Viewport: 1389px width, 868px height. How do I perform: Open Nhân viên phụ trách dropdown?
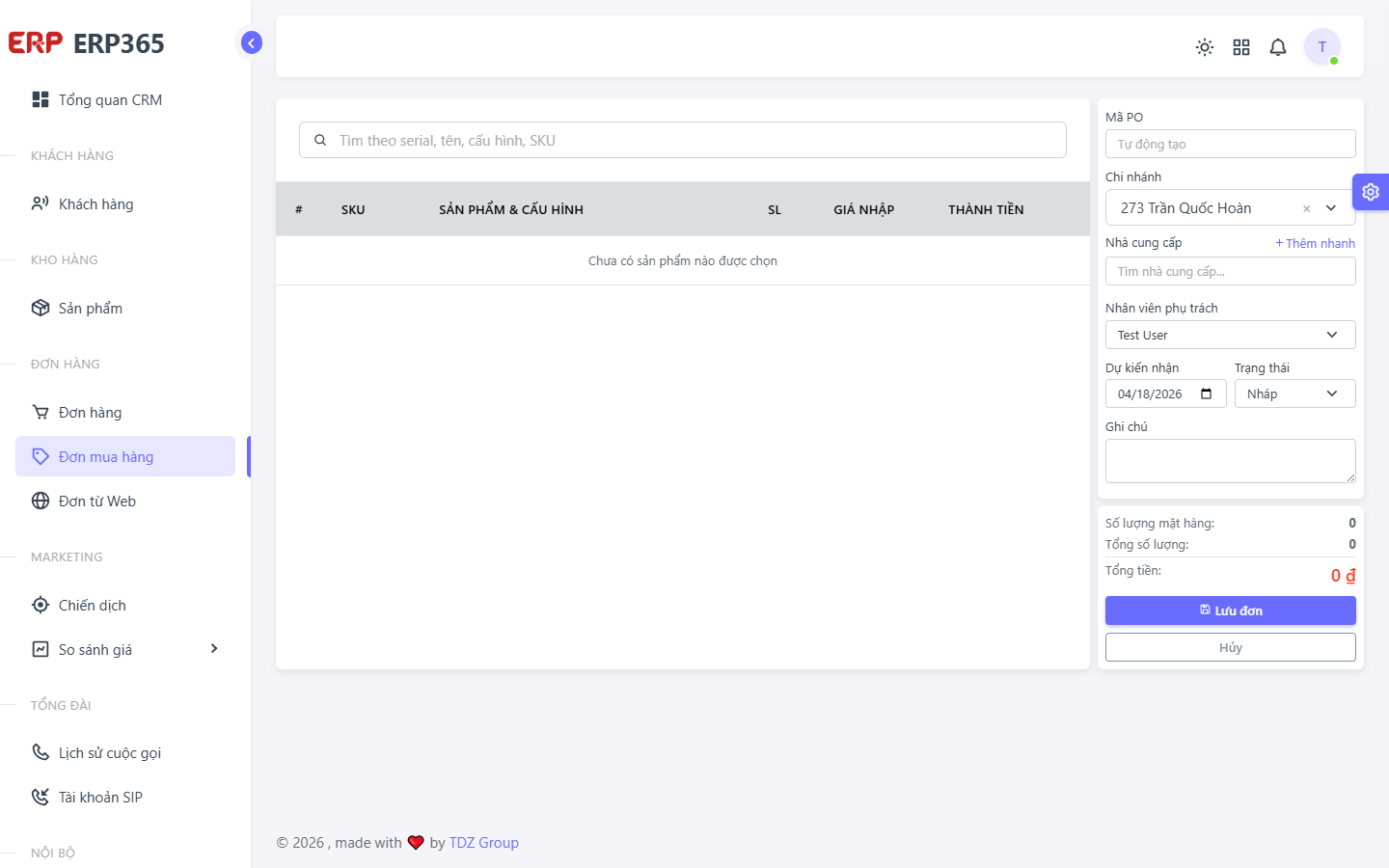[x=1231, y=335]
